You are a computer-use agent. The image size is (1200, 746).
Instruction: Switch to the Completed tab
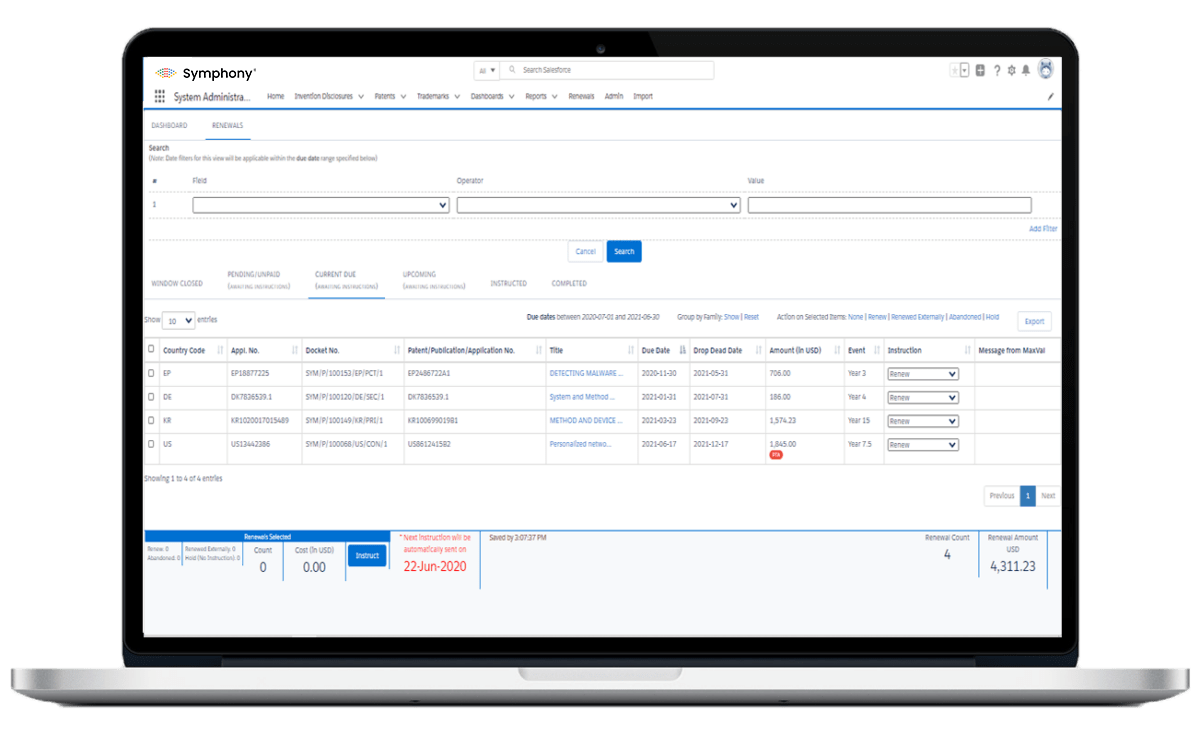[x=569, y=284]
